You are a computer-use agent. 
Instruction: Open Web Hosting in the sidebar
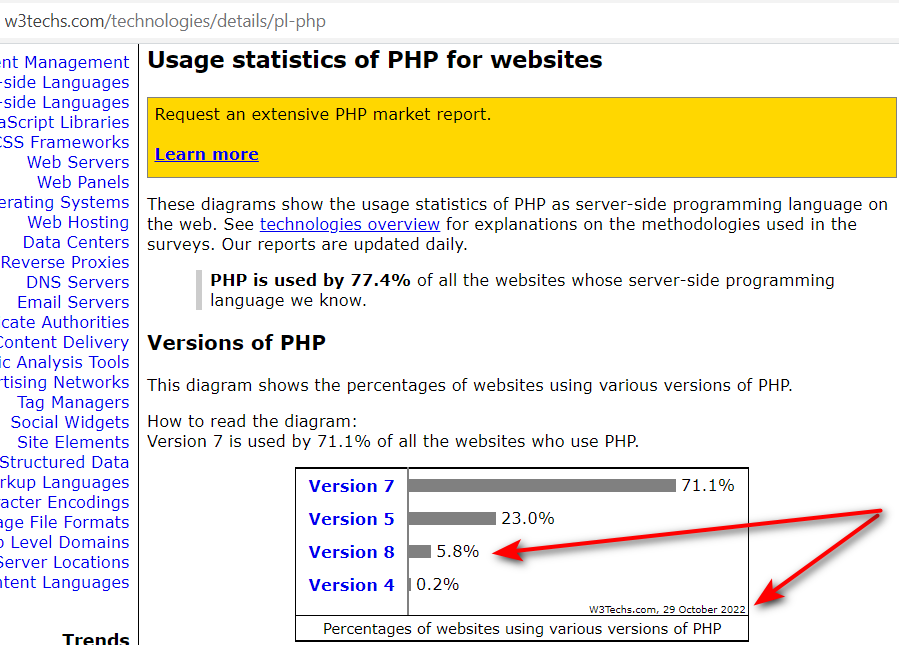79,222
